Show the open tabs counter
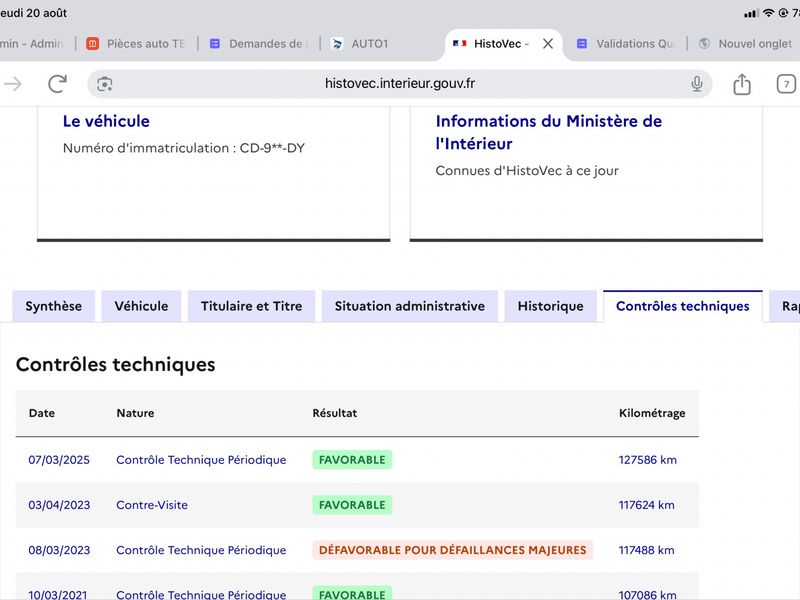This screenshot has width=800, height=600. point(786,84)
